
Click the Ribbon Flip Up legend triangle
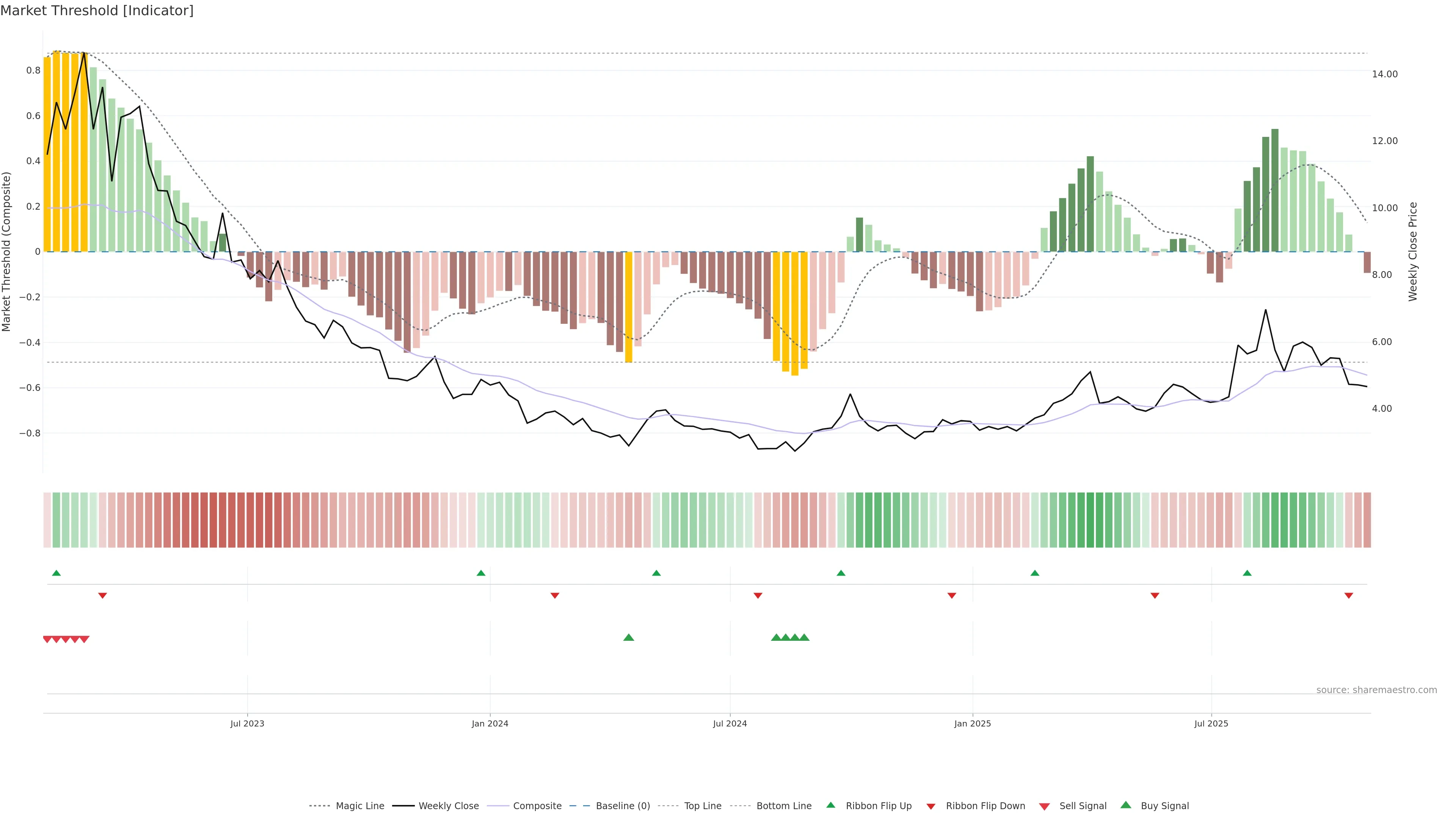pos(830,805)
